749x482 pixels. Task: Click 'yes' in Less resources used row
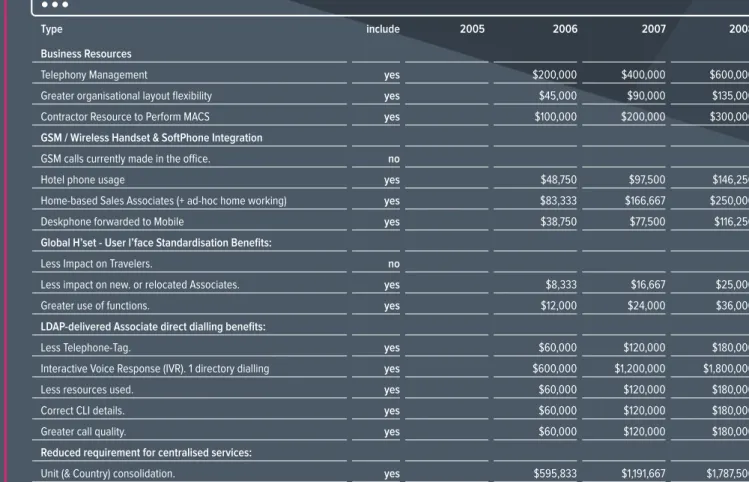392,390
